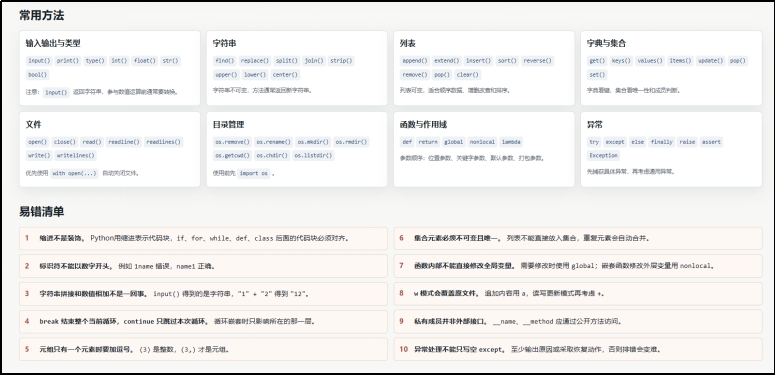Click the os.rename() chip
Image resolution: width=775 pixels, height=375 pixels.
273,142
